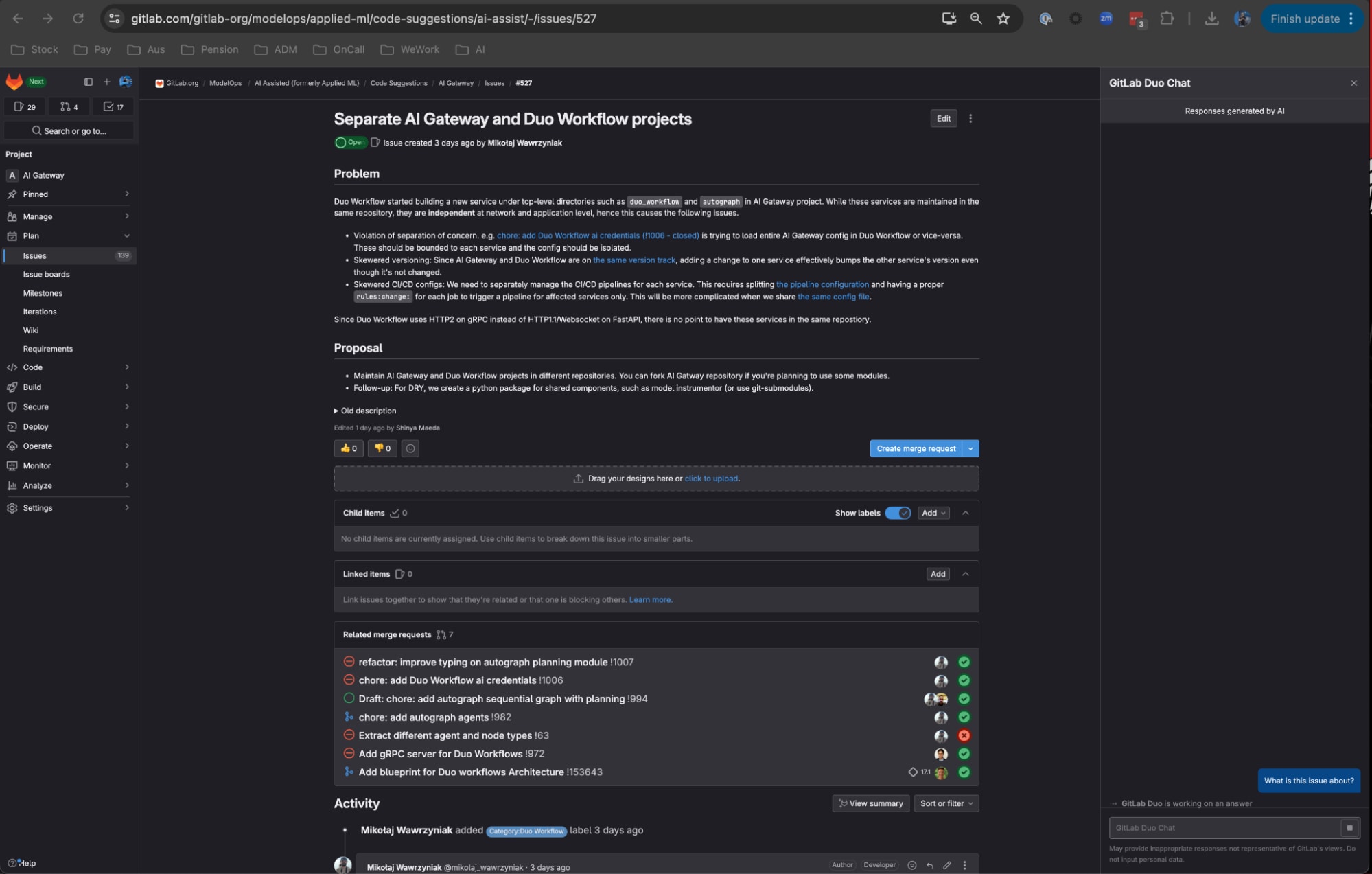Click edit pencil on Mikołaj's comment
Viewport: 1372px width, 874px height.
point(947,865)
